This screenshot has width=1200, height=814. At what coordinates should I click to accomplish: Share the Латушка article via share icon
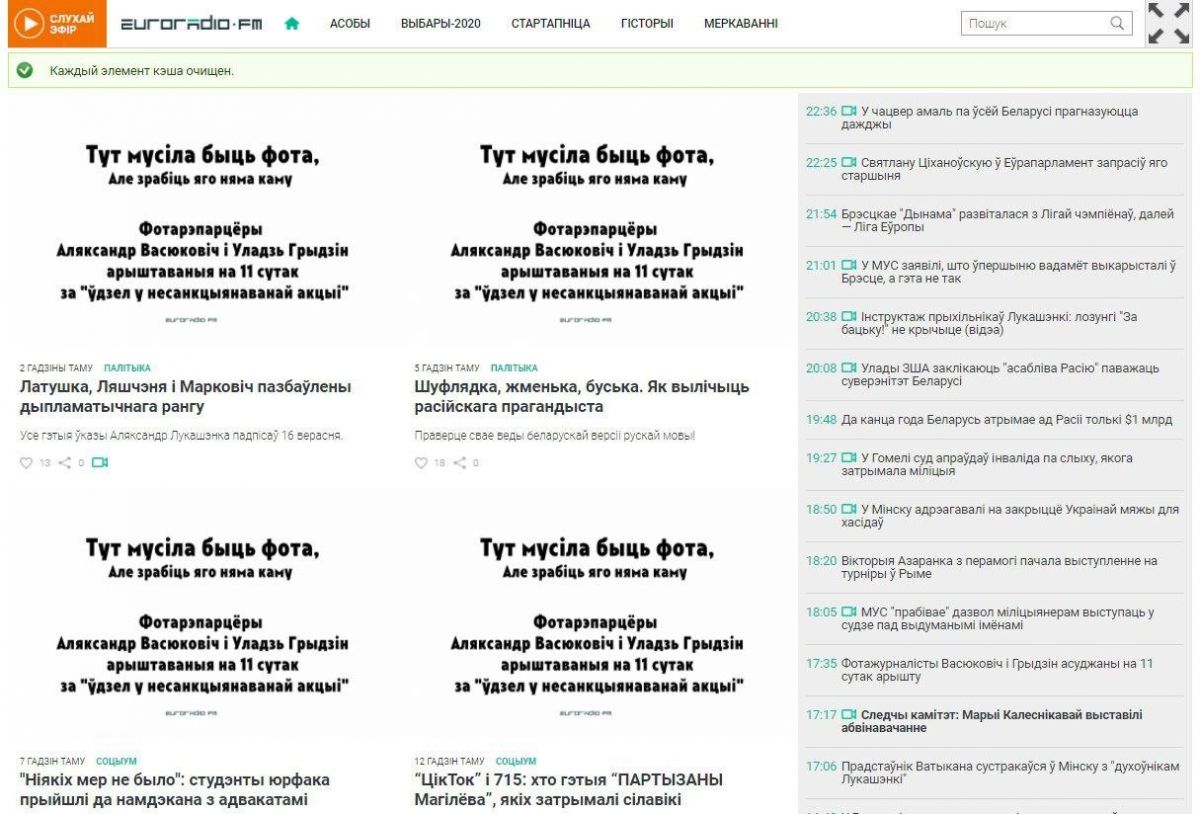65,463
